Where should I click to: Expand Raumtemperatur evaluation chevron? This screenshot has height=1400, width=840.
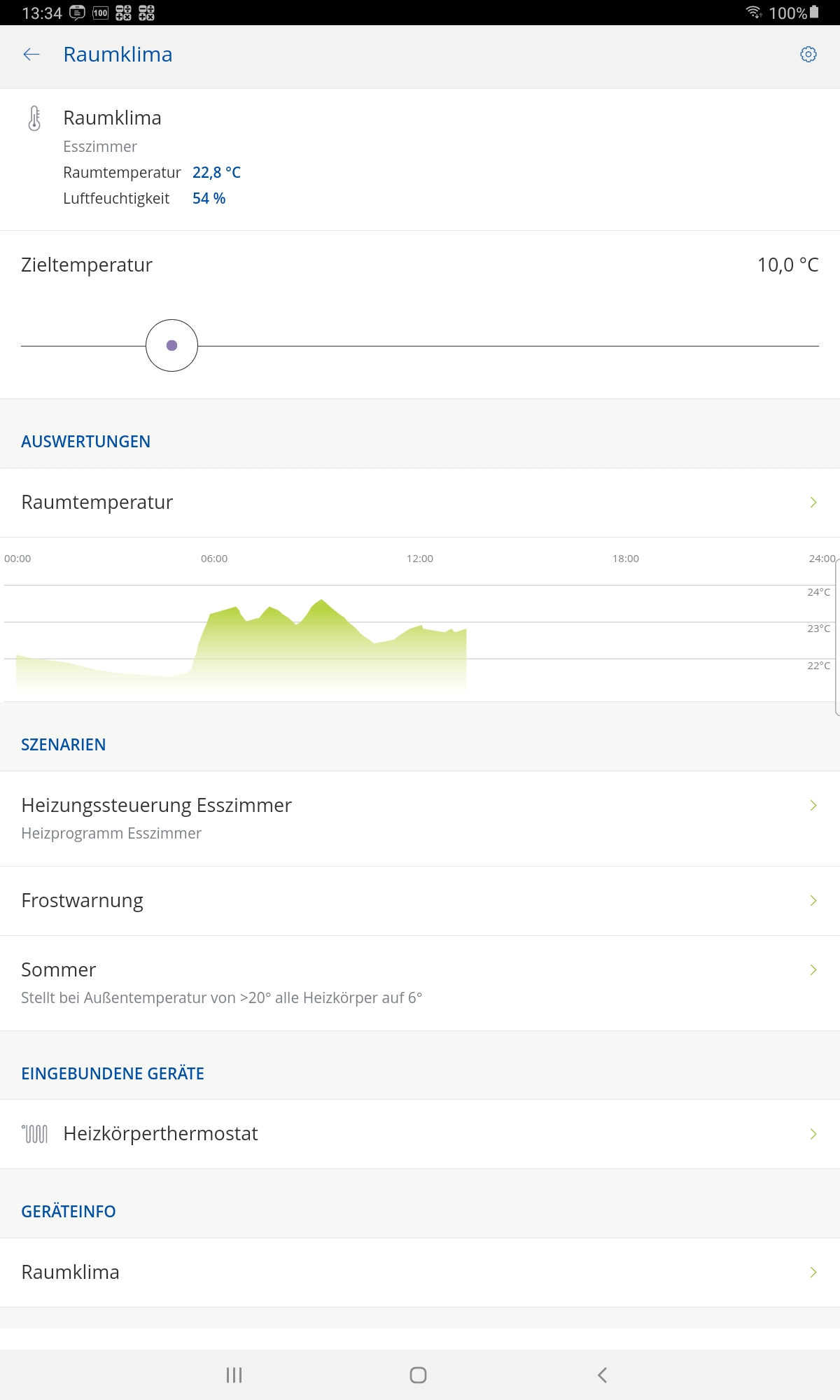pos(813,502)
